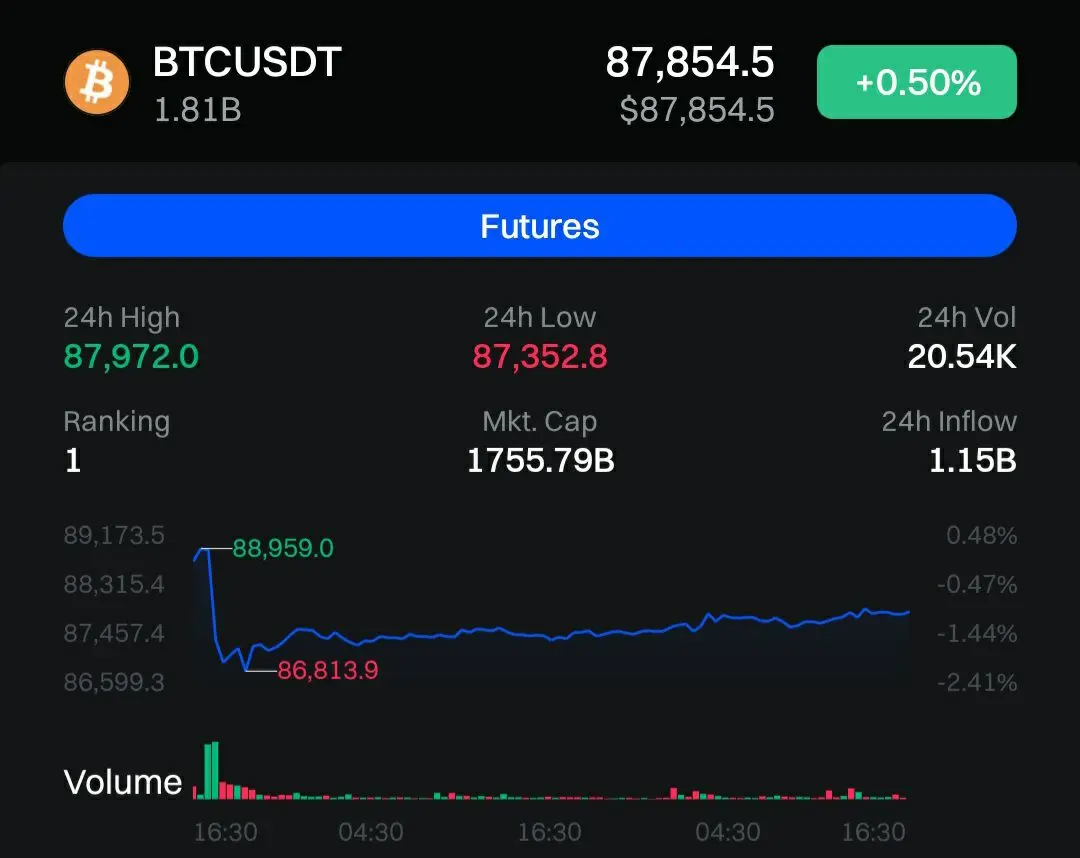Tap the Volume label below the chart
Viewport: 1080px width, 858px height.
pyautogui.click(x=123, y=782)
